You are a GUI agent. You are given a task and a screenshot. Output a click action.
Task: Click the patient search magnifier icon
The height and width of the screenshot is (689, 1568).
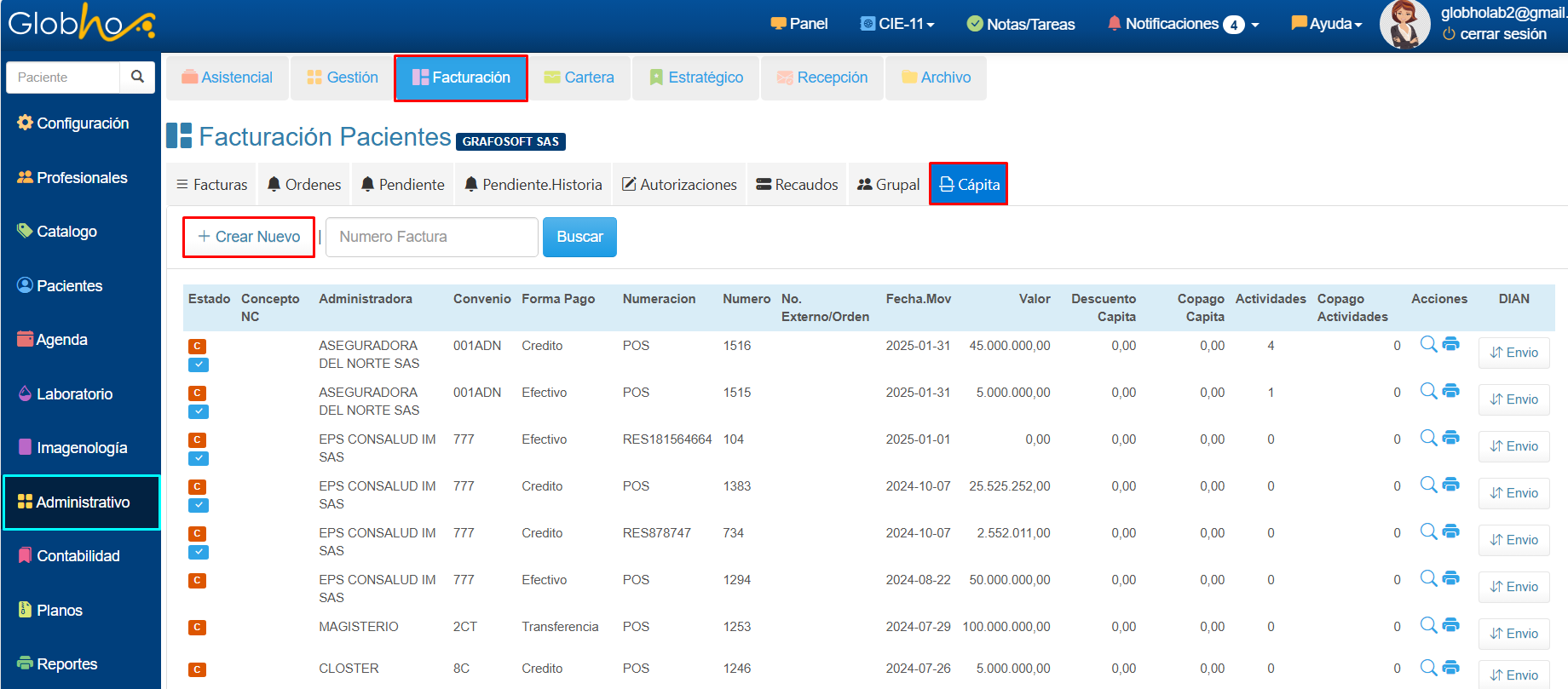(137, 77)
